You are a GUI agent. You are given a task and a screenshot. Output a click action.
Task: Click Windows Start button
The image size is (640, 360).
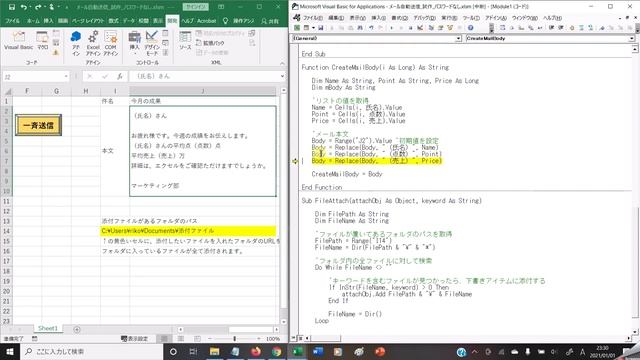pyautogui.click(x=9, y=351)
